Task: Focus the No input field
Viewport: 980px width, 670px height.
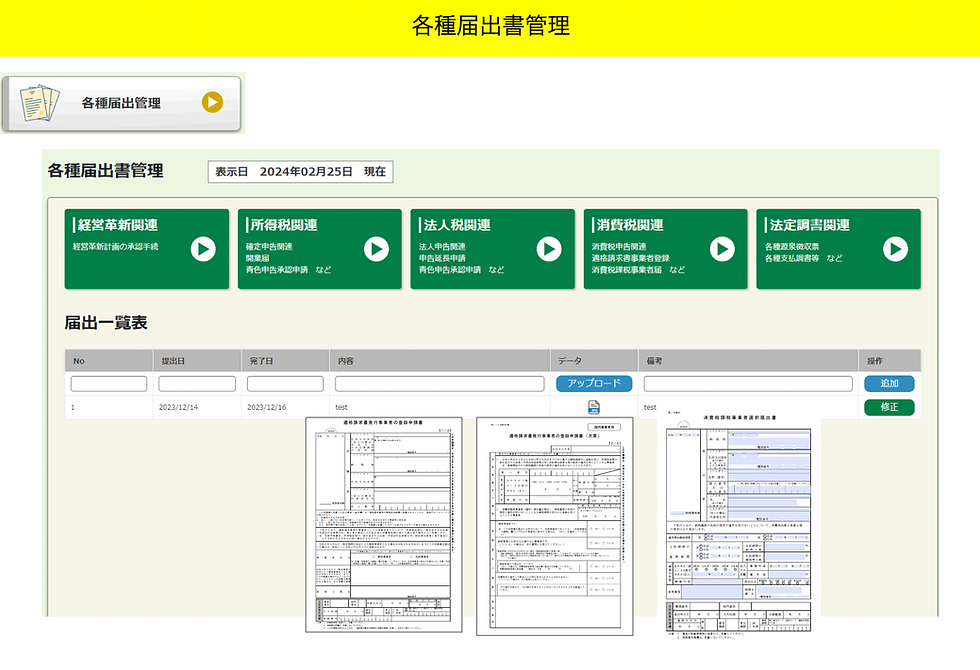Action: 109,383
